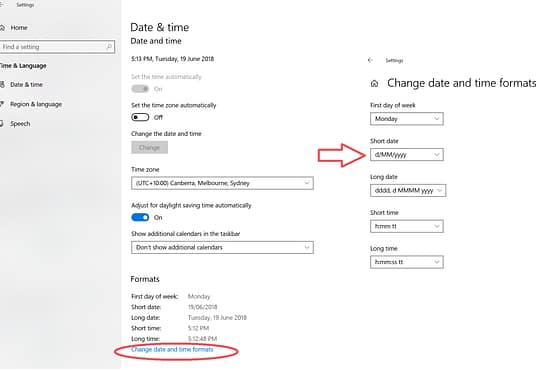Screen dimensions: 541x370
Task: Open the Time zone dropdown
Action: pyautogui.click(x=222, y=183)
